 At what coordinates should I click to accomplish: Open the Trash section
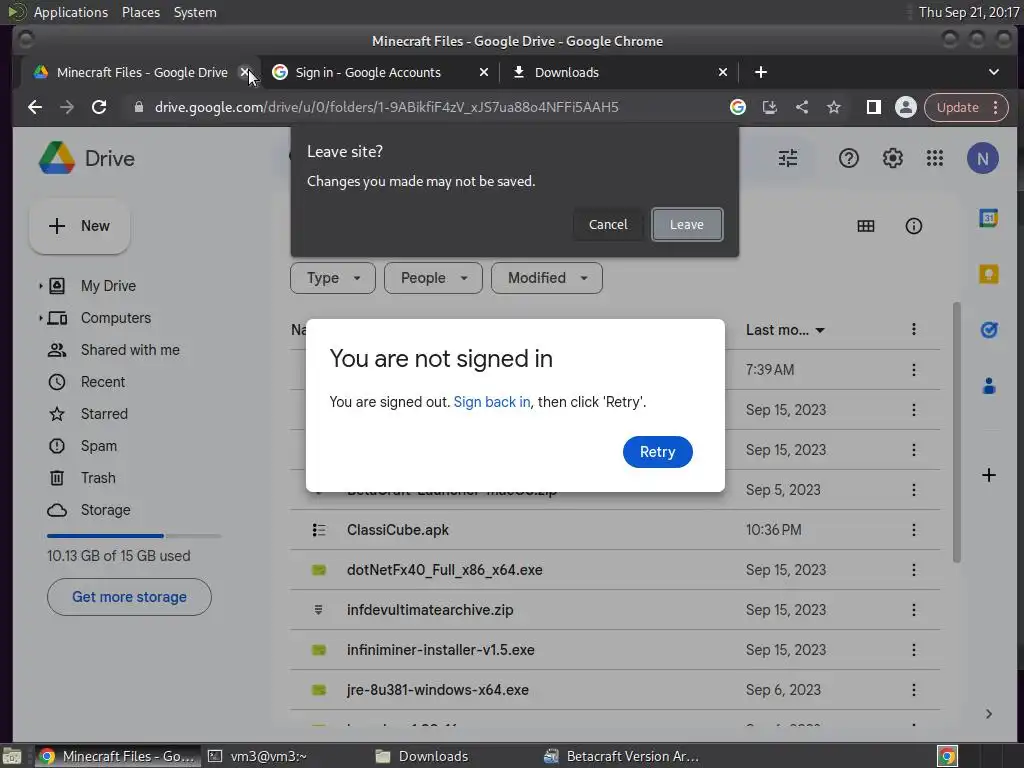point(98,478)
